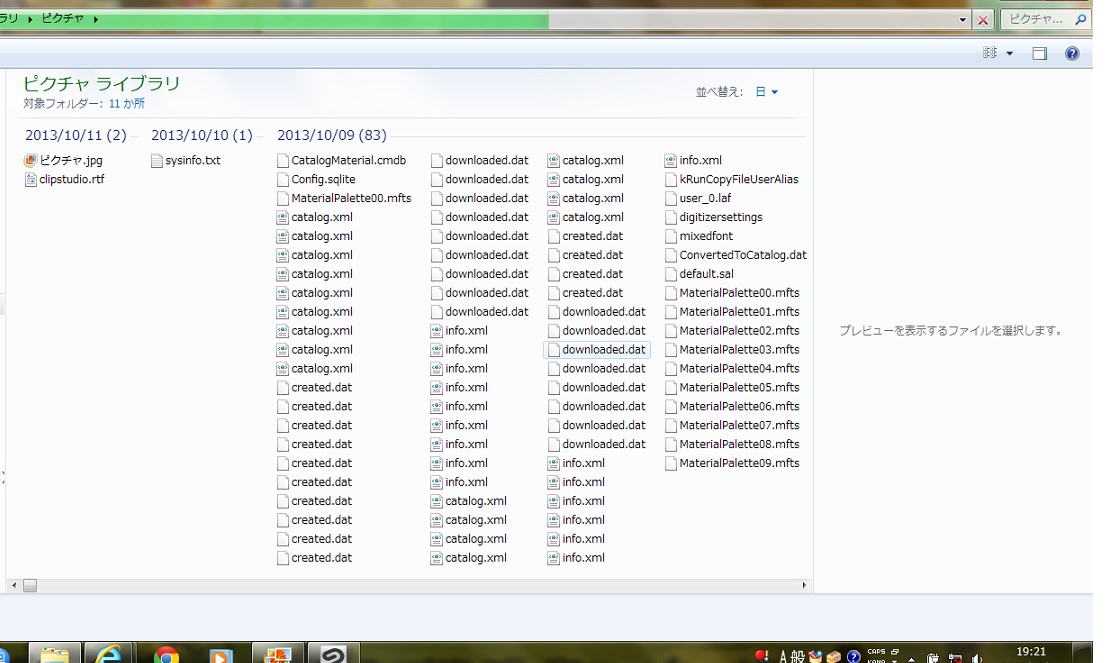This screenshot has width=1113, height=663.
Task: Click the highlighted downloaded.dat file
Action: [597, 349]
